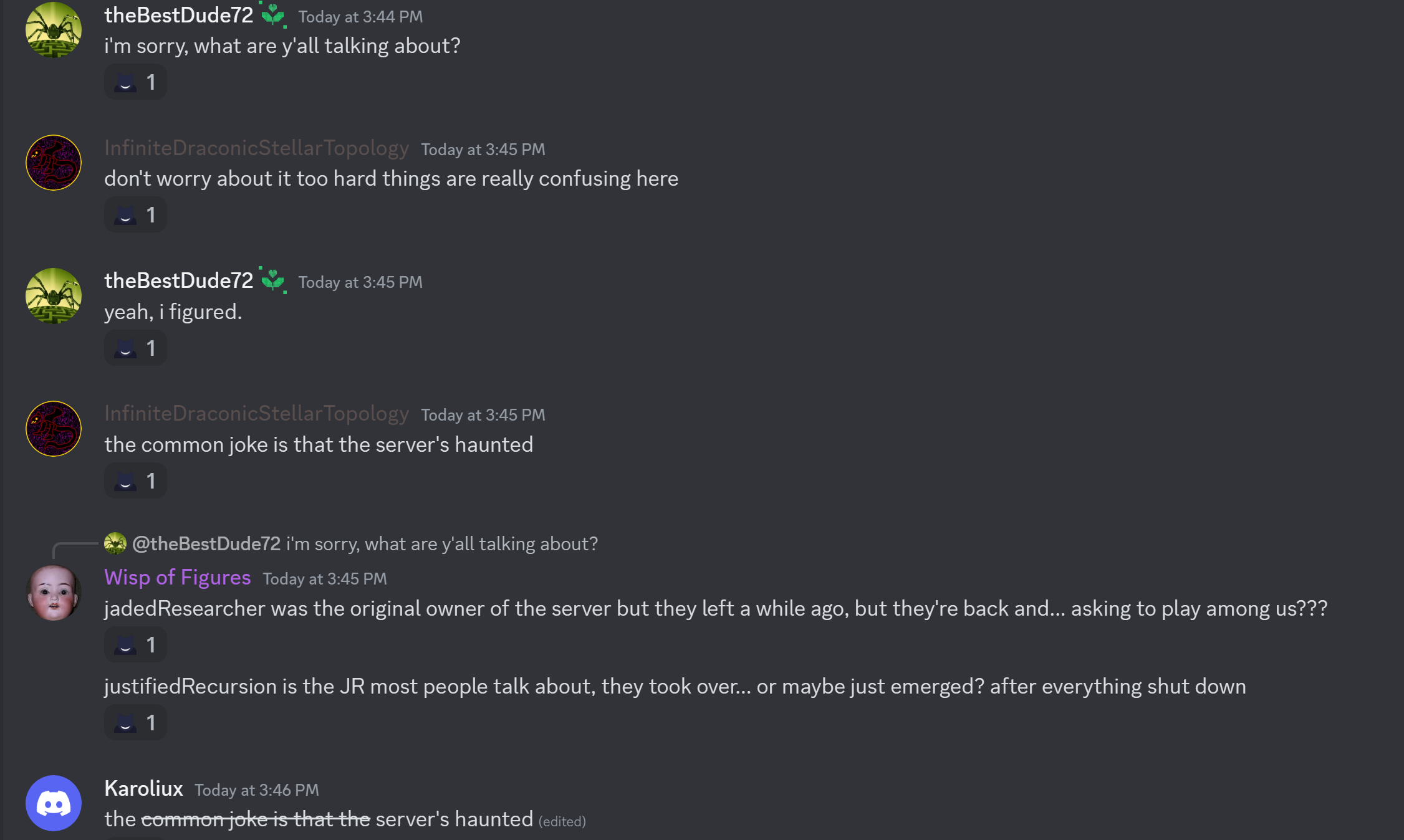1404x840 pixels.
Task: Click the "Today at 3:46 PM" timestamp
Action: coord(257,790)
